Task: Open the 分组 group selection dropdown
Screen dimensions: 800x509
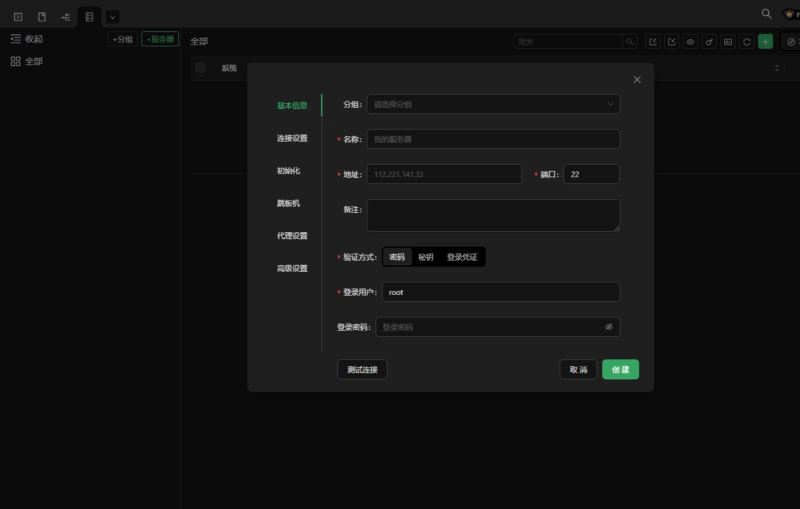Action: tap(493, 104)
